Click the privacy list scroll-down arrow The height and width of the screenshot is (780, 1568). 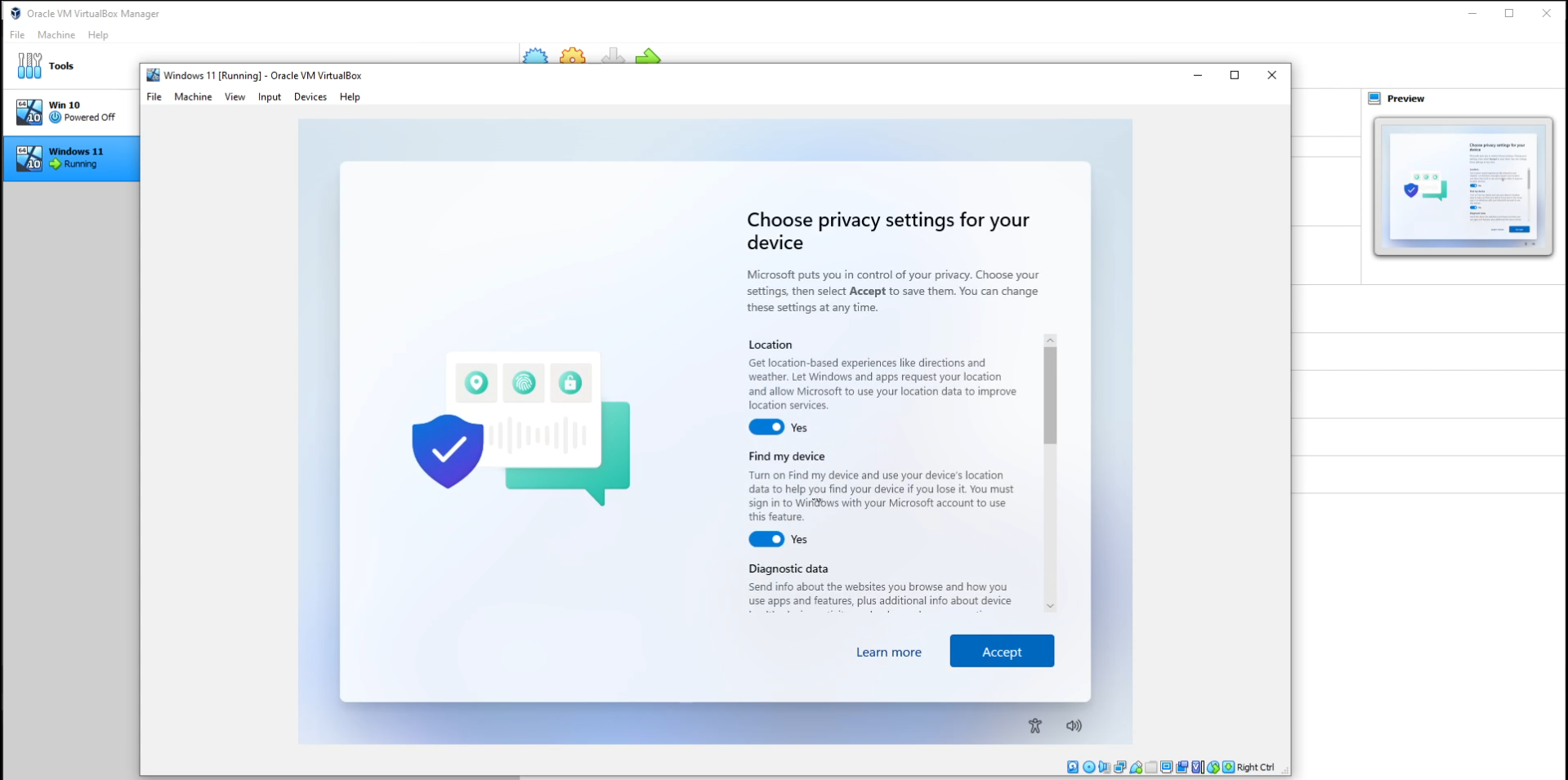click(1050, 606)
